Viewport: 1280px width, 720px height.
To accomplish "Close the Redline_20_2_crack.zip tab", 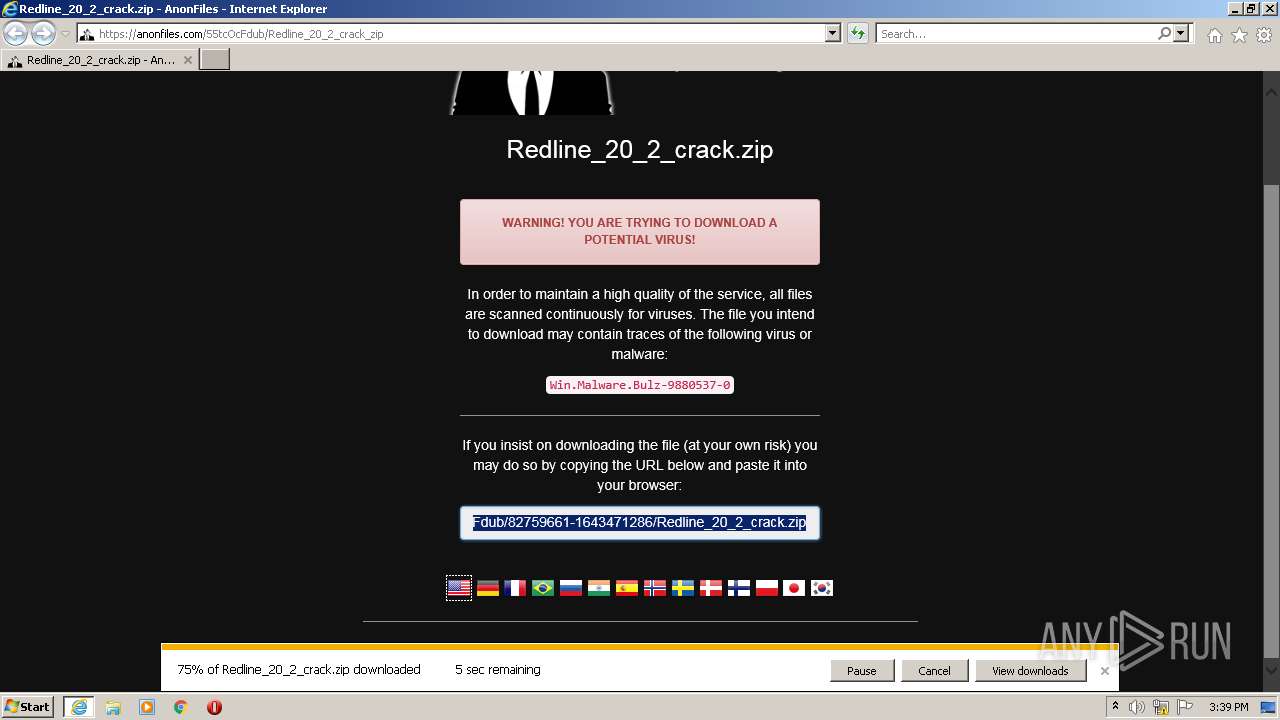I will coord(188,60).
